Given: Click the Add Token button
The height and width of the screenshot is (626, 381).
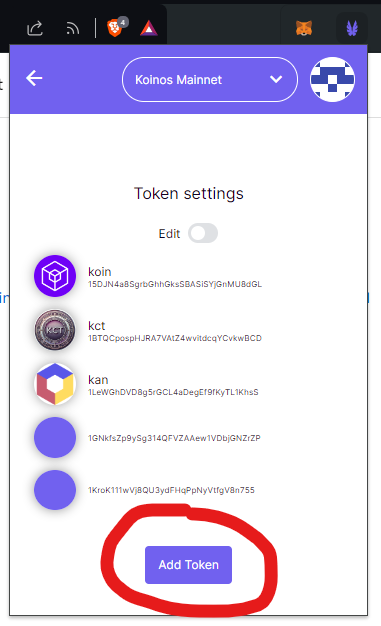Looking at the screenshot, I should coord(189,565).
